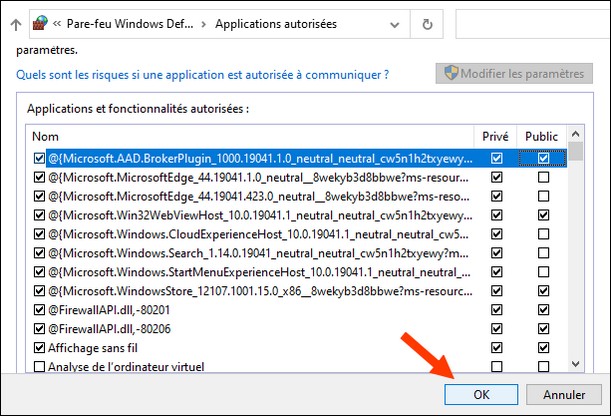Viewport: 611px width, 416px height.
Task: Select @FirewallAPI.dll,-80201 row text
Action: [109, 310]
